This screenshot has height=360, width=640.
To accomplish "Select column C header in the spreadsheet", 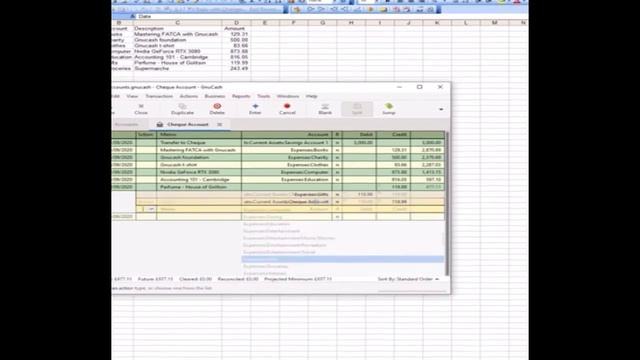I will (178, 23).
